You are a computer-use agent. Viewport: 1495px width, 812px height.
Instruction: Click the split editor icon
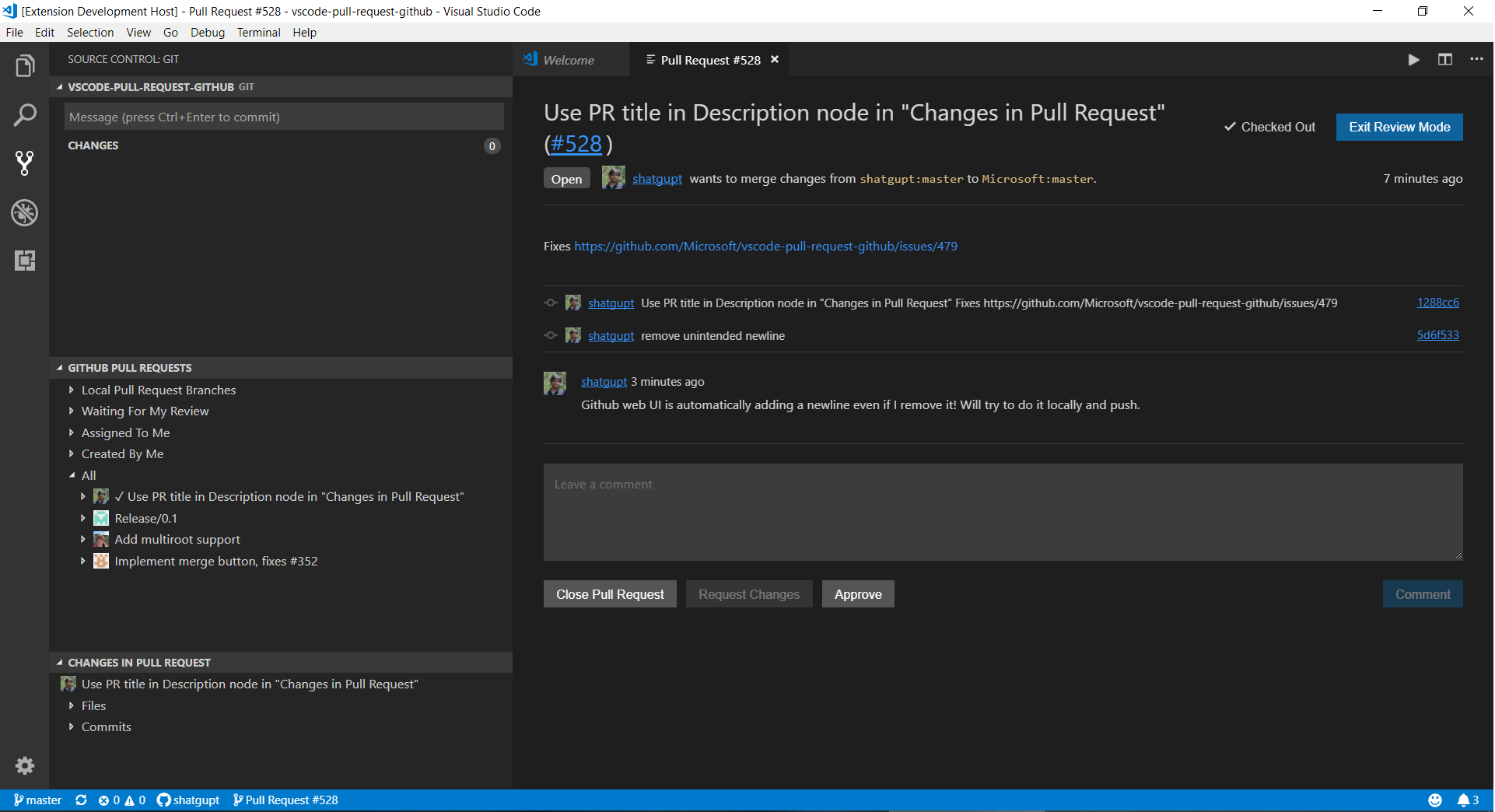point(1445,60)
